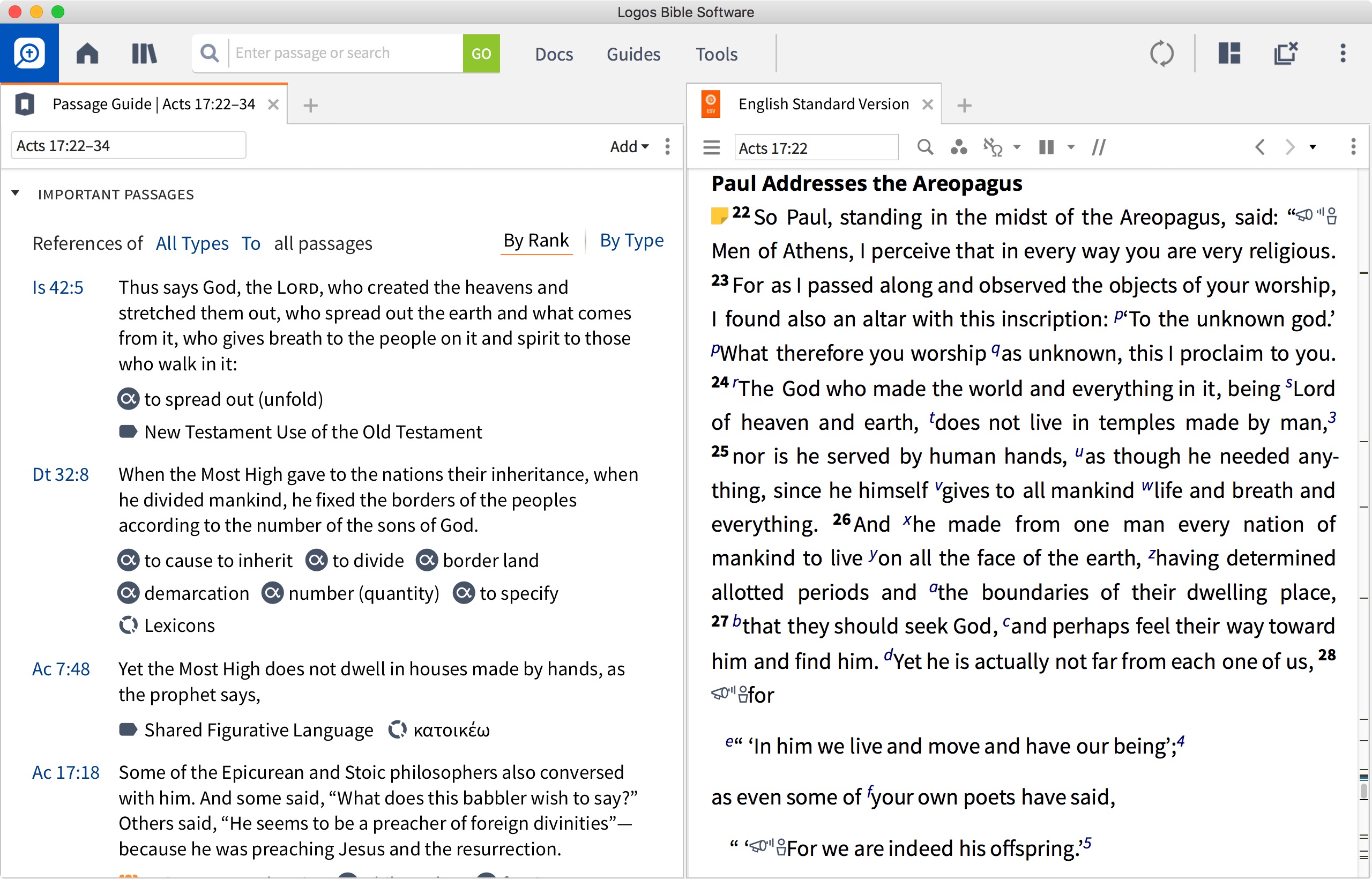Image resolution: width=1372 pixels, height=879 pixels.
Task: Click the sync status icon
Action: tap(1161, 54)
